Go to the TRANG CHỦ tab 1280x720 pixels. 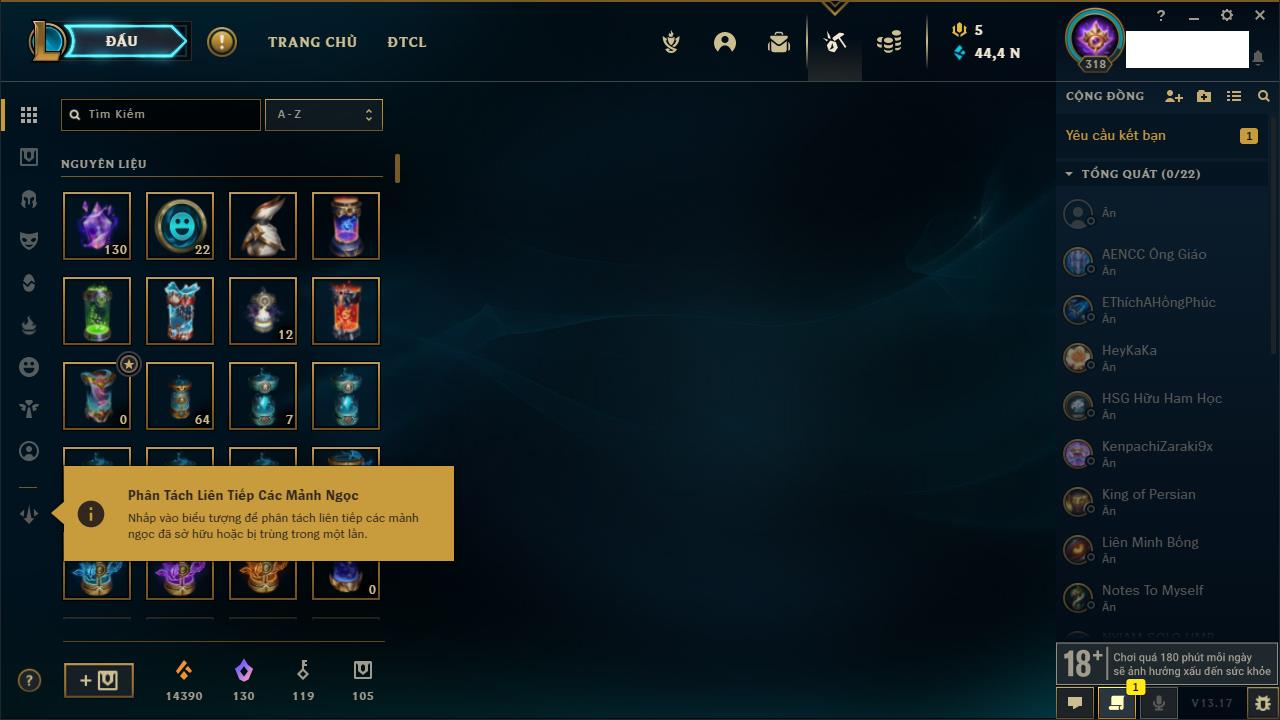[312, 42]
